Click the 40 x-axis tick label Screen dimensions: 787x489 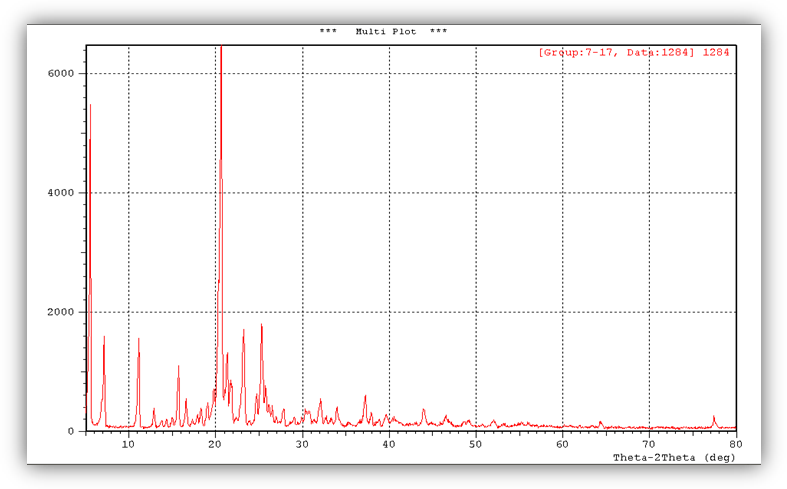point(389,444)
